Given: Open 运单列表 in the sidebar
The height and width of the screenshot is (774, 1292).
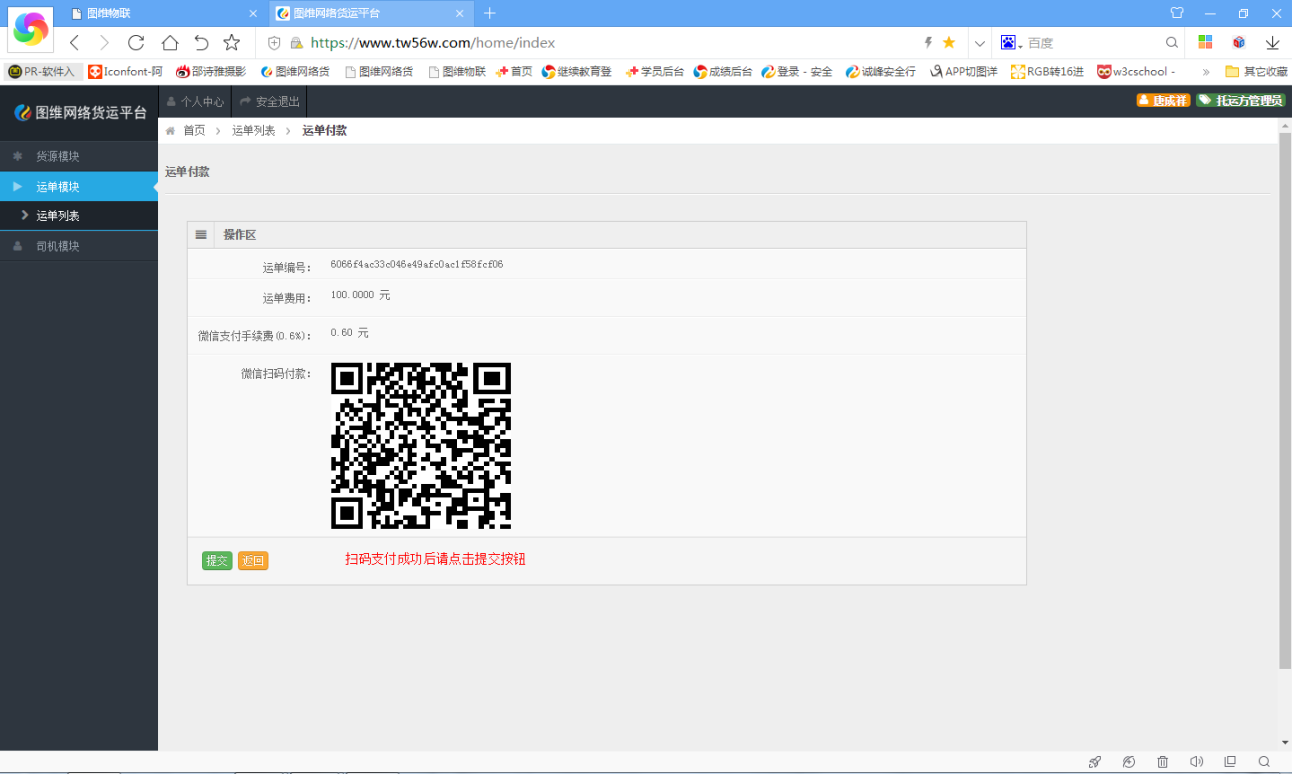Looking at the screenshot, I should pyautogui.click(x=79, y=216).
